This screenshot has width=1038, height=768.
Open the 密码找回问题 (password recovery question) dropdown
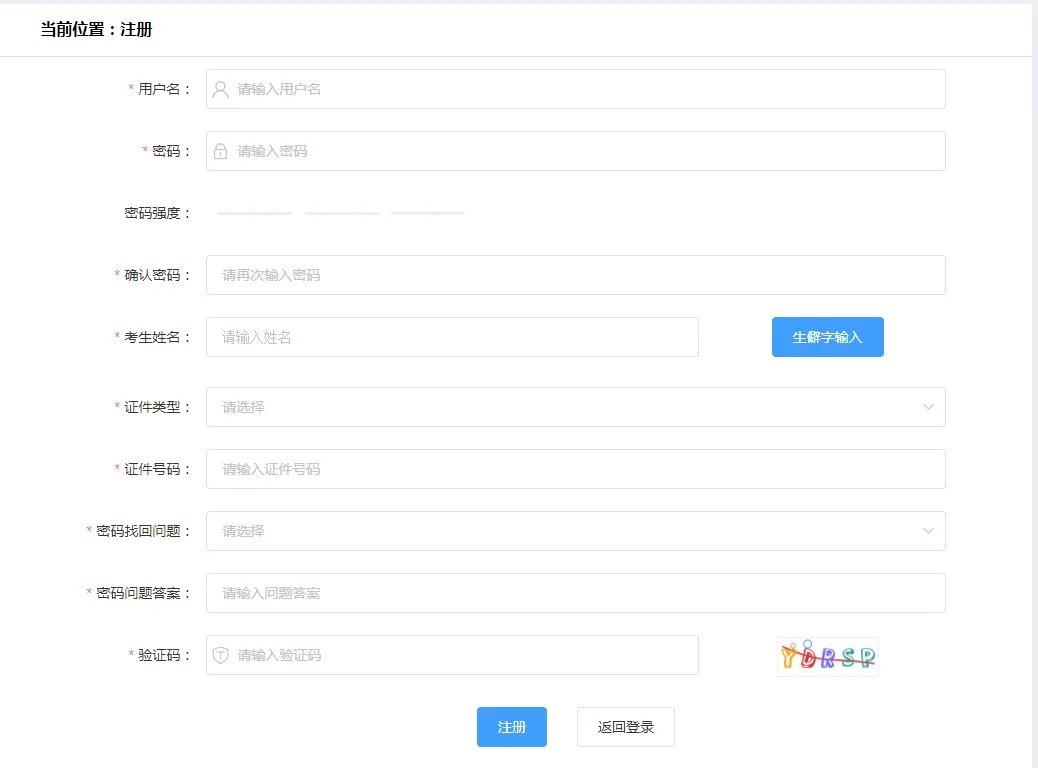[x=575, y=531]
